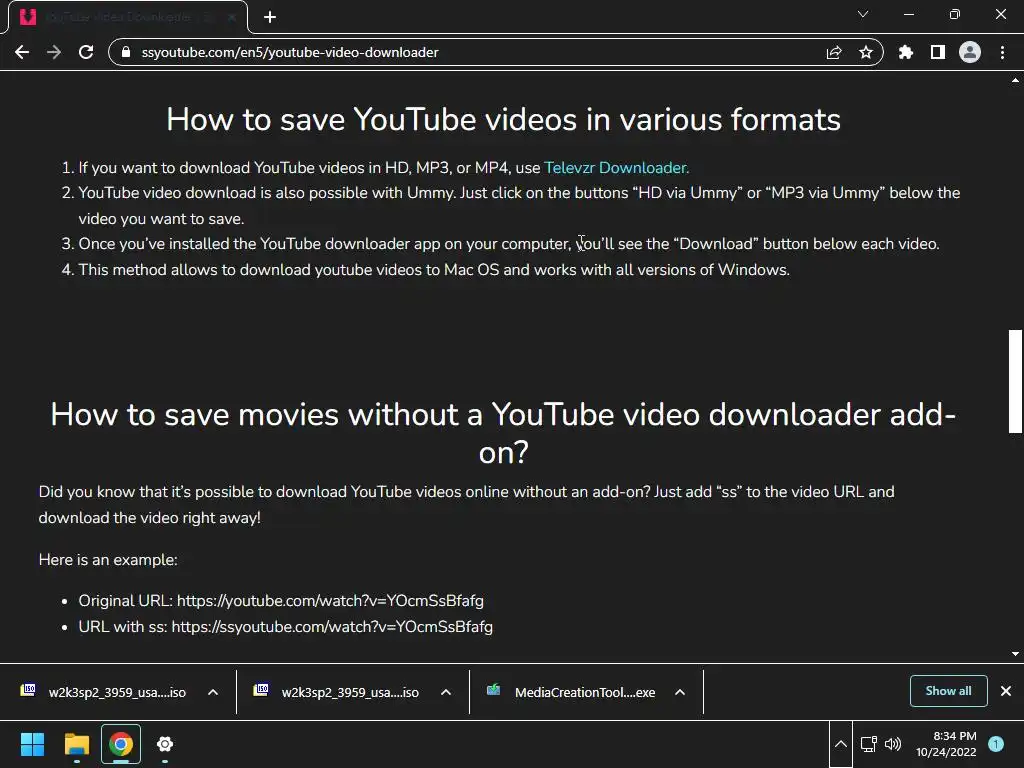
Task: Close the YouTube Video Downloader tab
Action: point(232,17)
